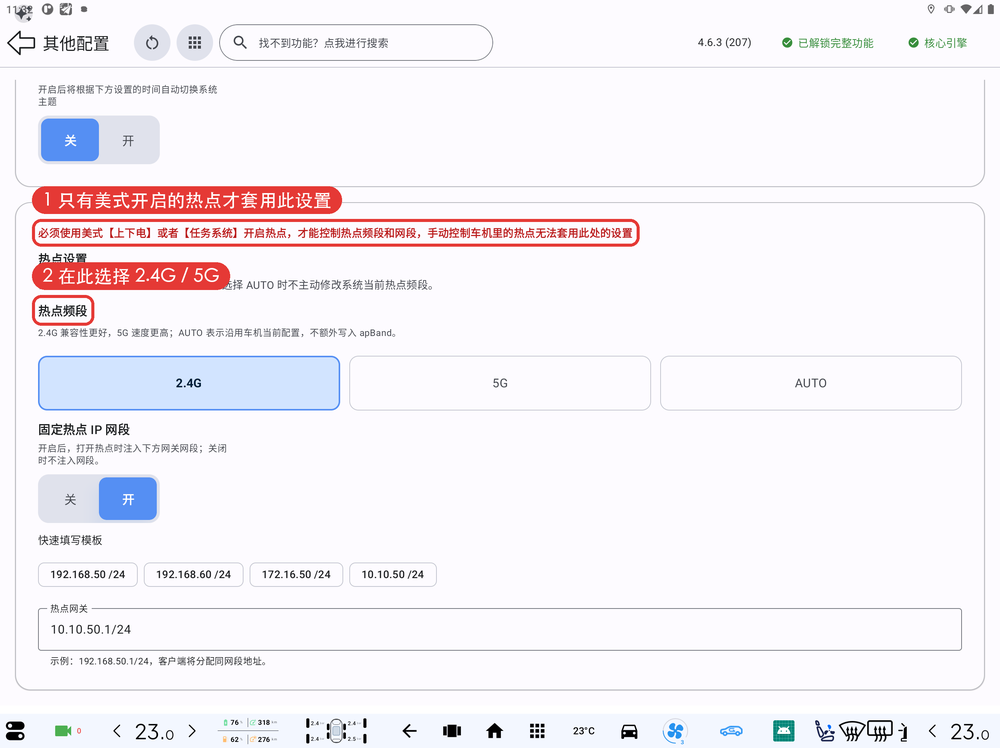Open the app drawer grid in bottom bar
This screenshot has height=748, width=1000.
pos(537,731)
